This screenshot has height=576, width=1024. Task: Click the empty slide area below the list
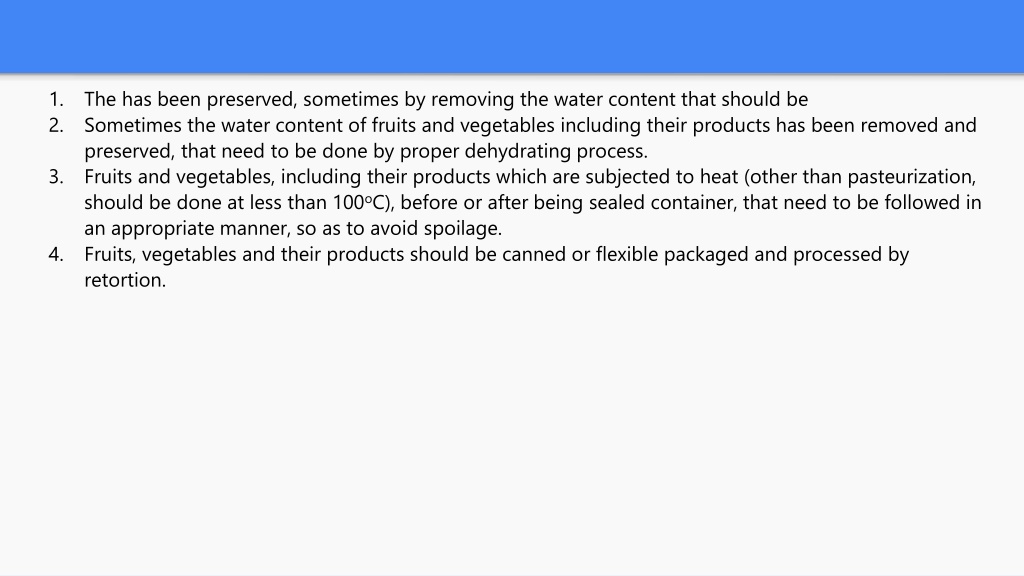512,431
